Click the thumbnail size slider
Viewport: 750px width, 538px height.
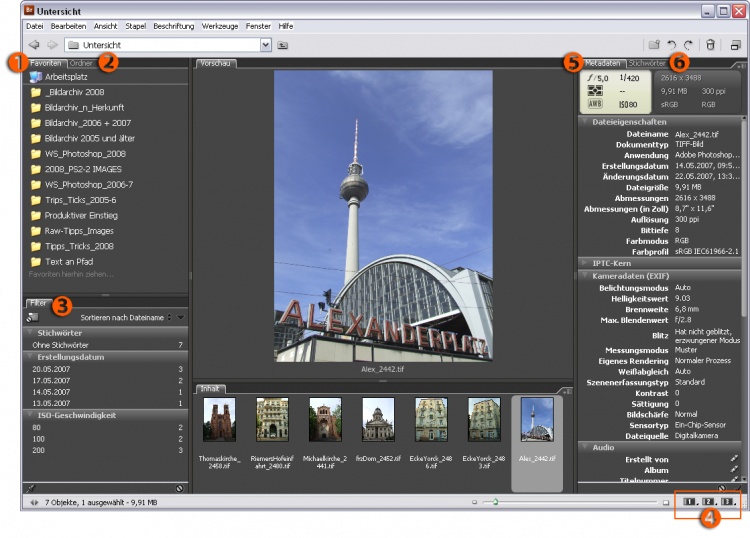point(495,502)
